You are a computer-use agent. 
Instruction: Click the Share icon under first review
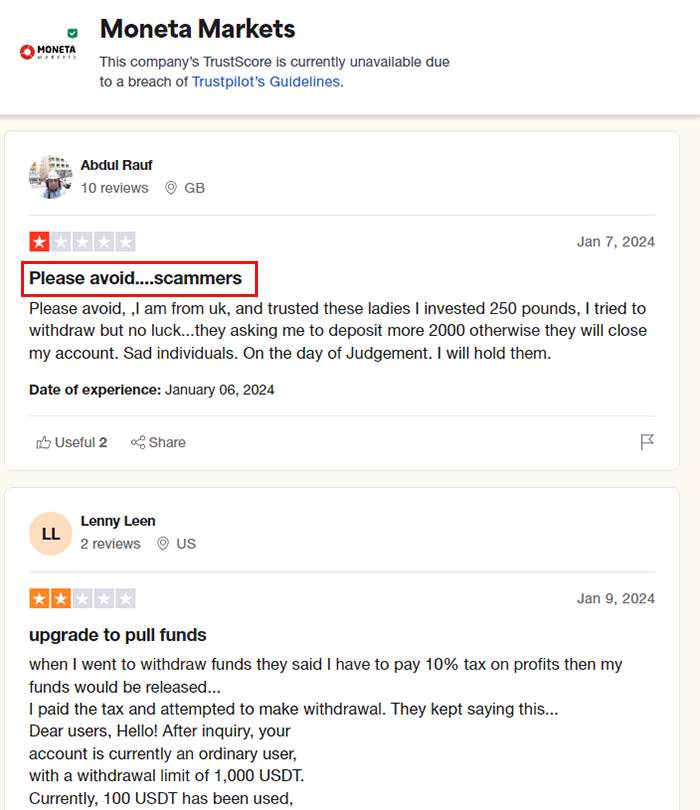click(138, 442)
